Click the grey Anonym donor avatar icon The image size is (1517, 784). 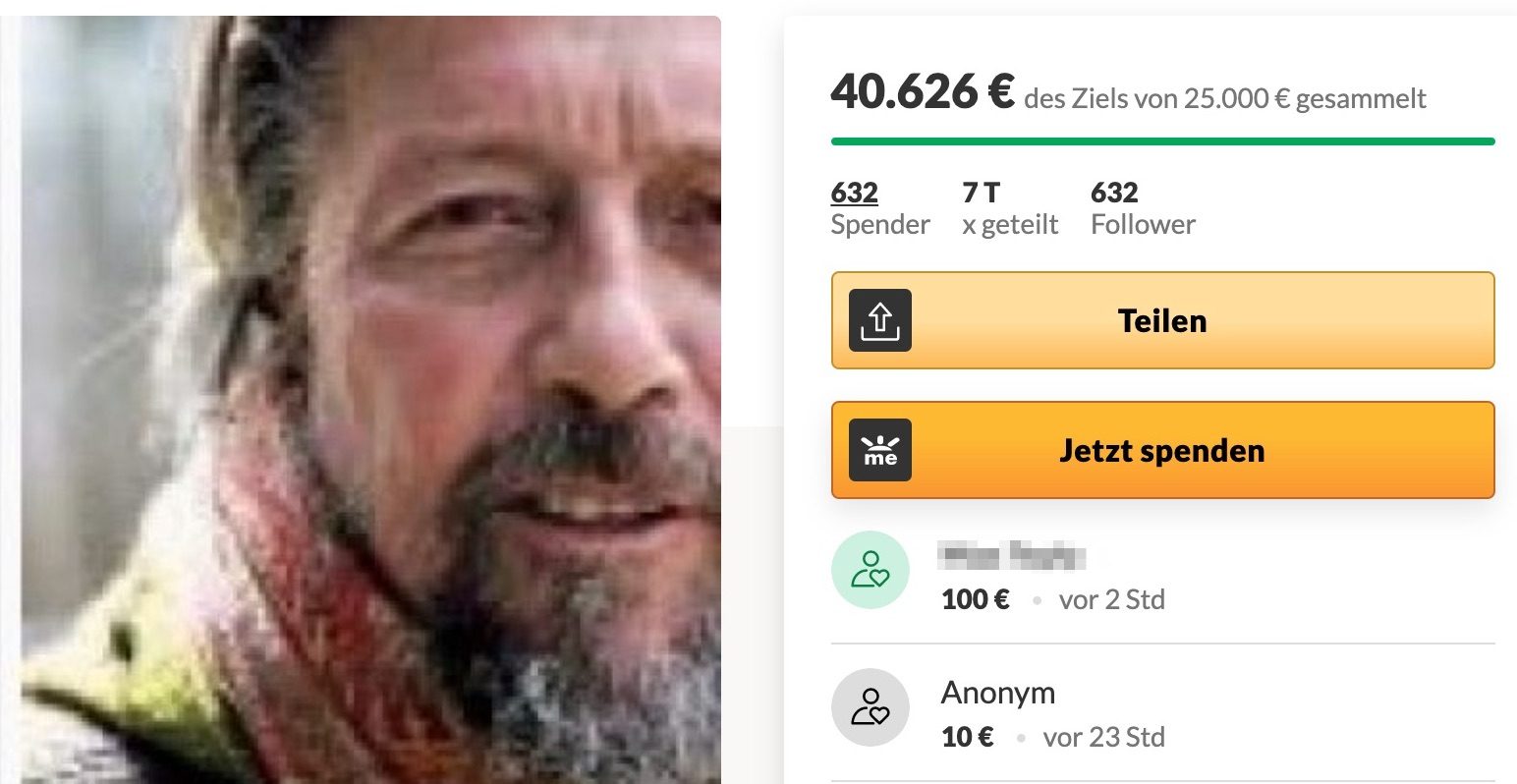871,707
